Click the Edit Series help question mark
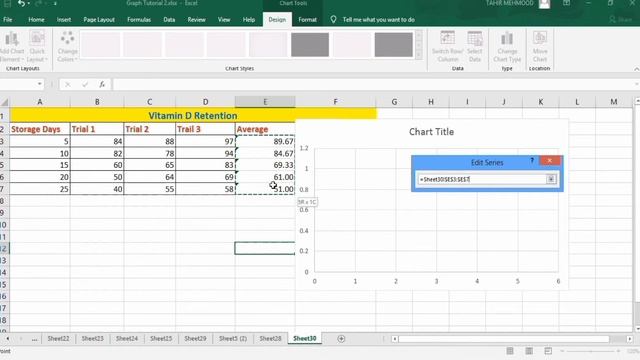This screenshot has height=360, width=640. 532,161
